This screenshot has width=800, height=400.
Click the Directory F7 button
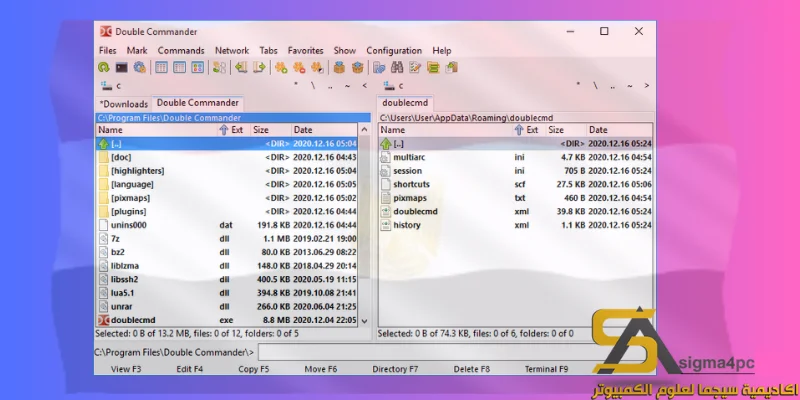(x=395, y=369)
